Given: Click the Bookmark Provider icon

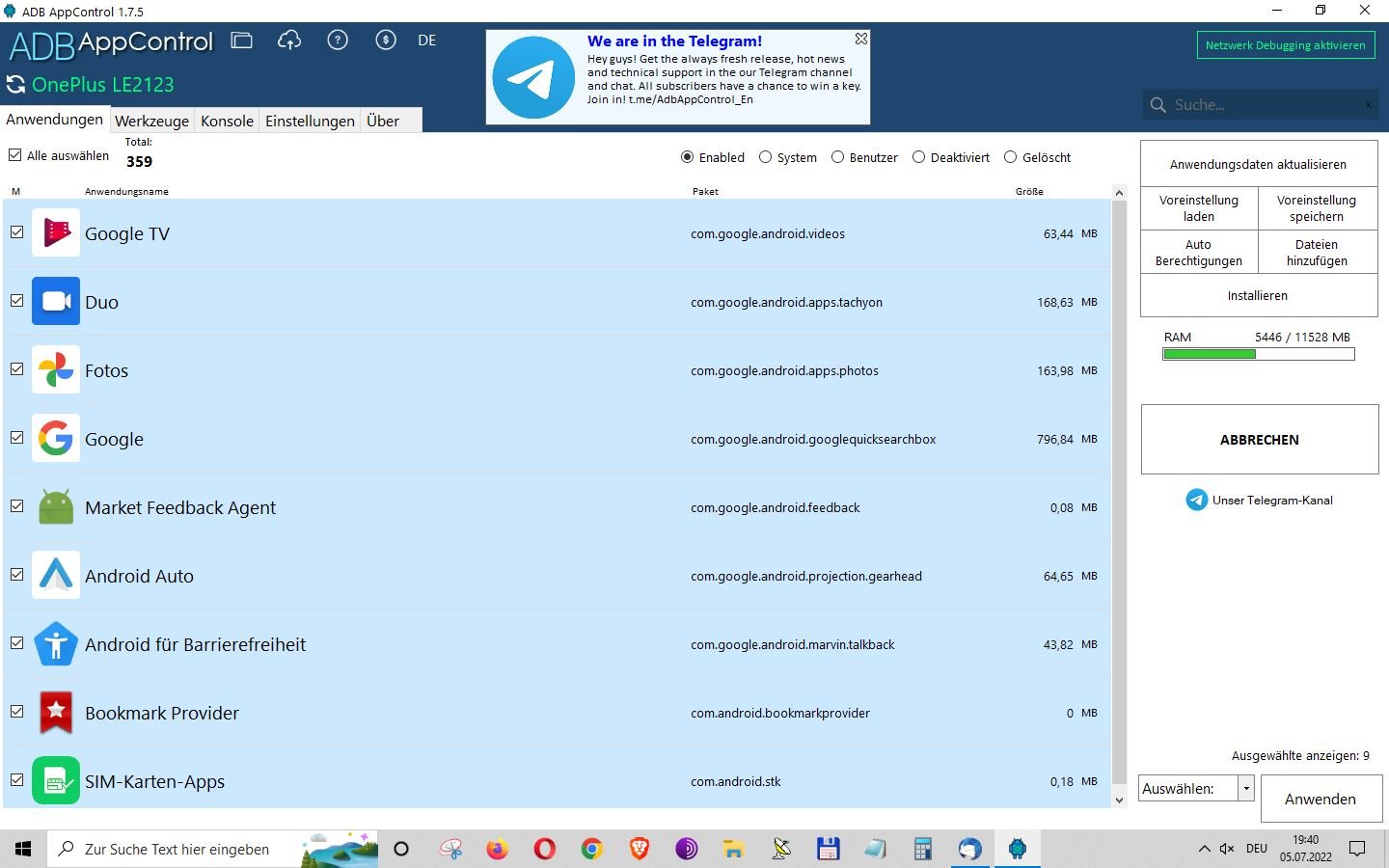Looking at the screenshot, I should 56,712.
